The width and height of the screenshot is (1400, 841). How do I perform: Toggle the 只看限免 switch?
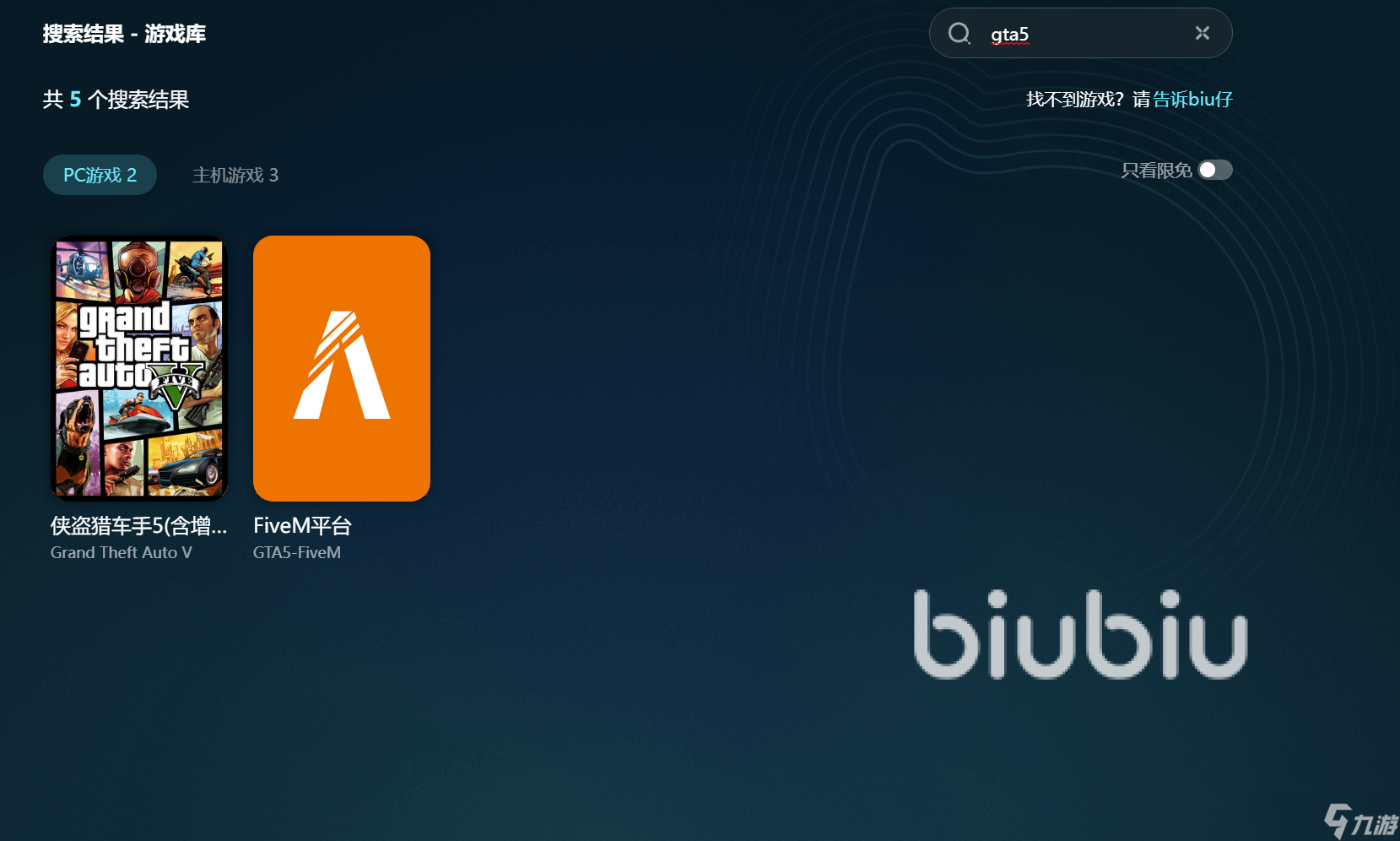[1215, 171]
